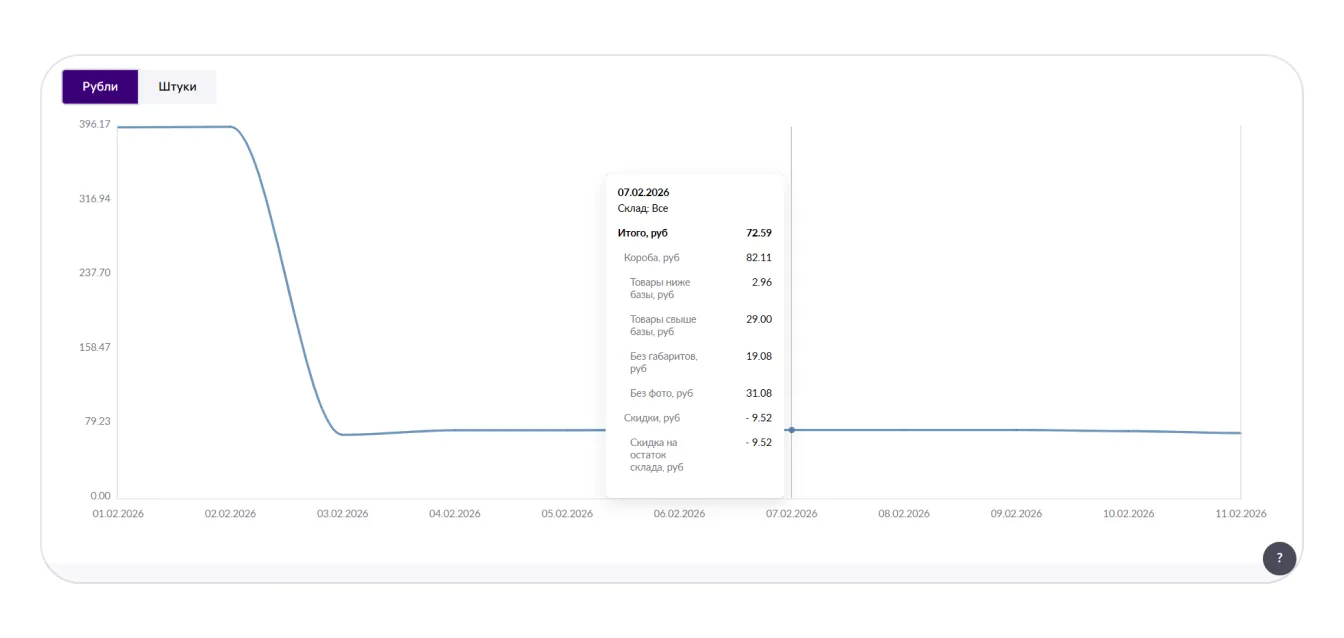The height and width of the screenshot is (638, 1344).
Task: Click the 03.02.2026 x-axis date label
Action: pos(342,514)
